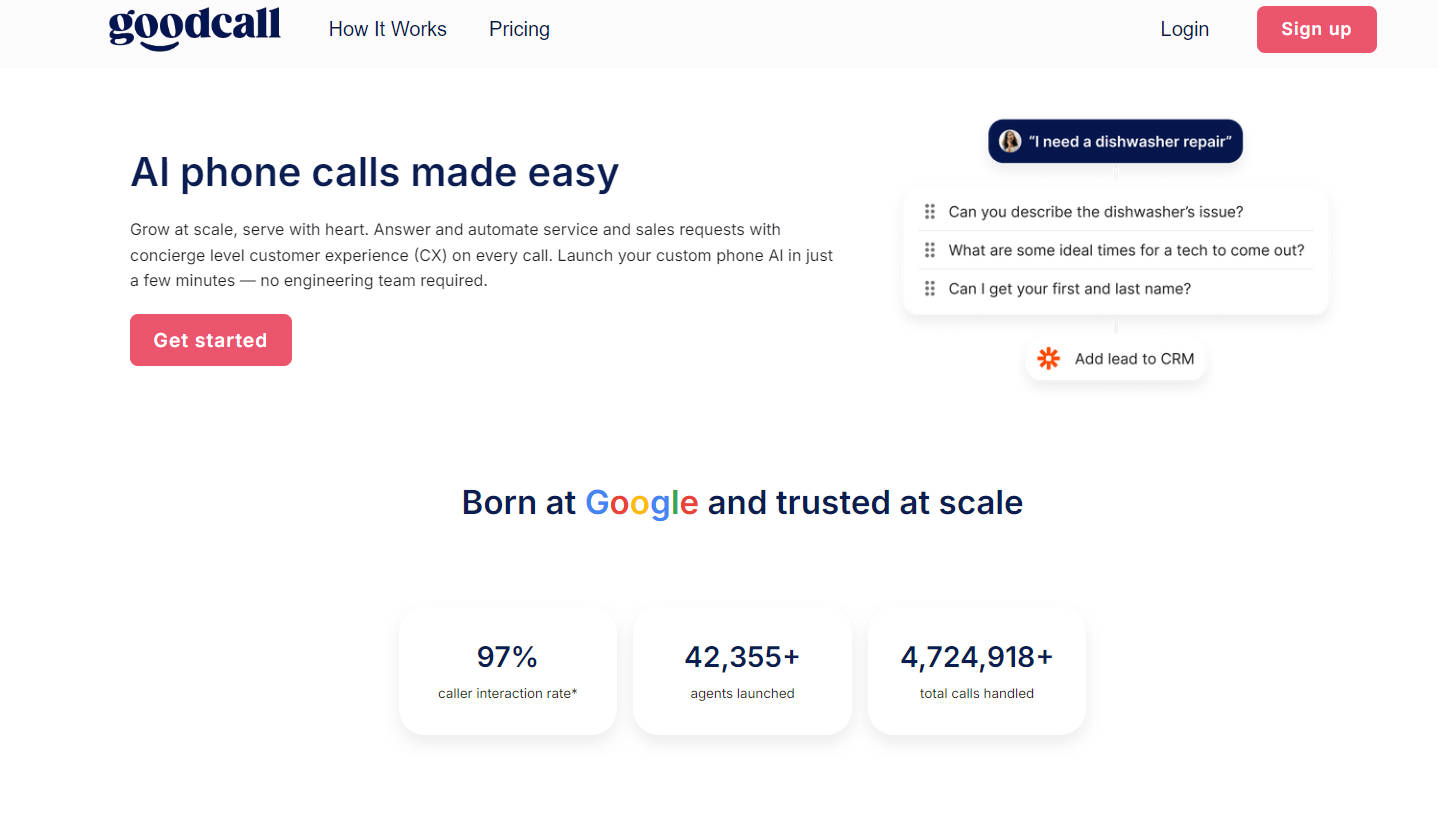Click the orange Zapier asterisk icon
The image size is (1438, 828).
click(1048, 358)
